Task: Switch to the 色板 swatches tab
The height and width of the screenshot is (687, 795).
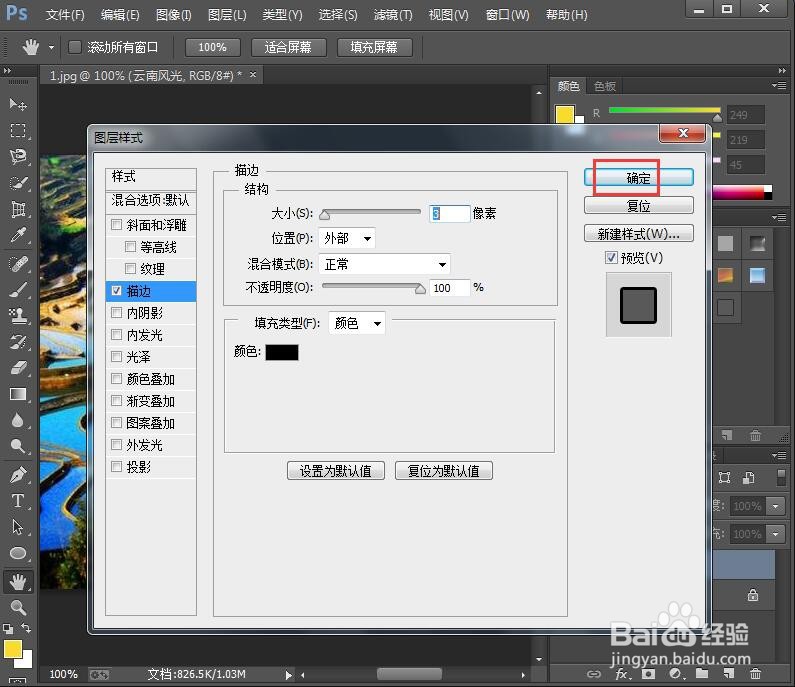Action: click(x=604, y=86)
